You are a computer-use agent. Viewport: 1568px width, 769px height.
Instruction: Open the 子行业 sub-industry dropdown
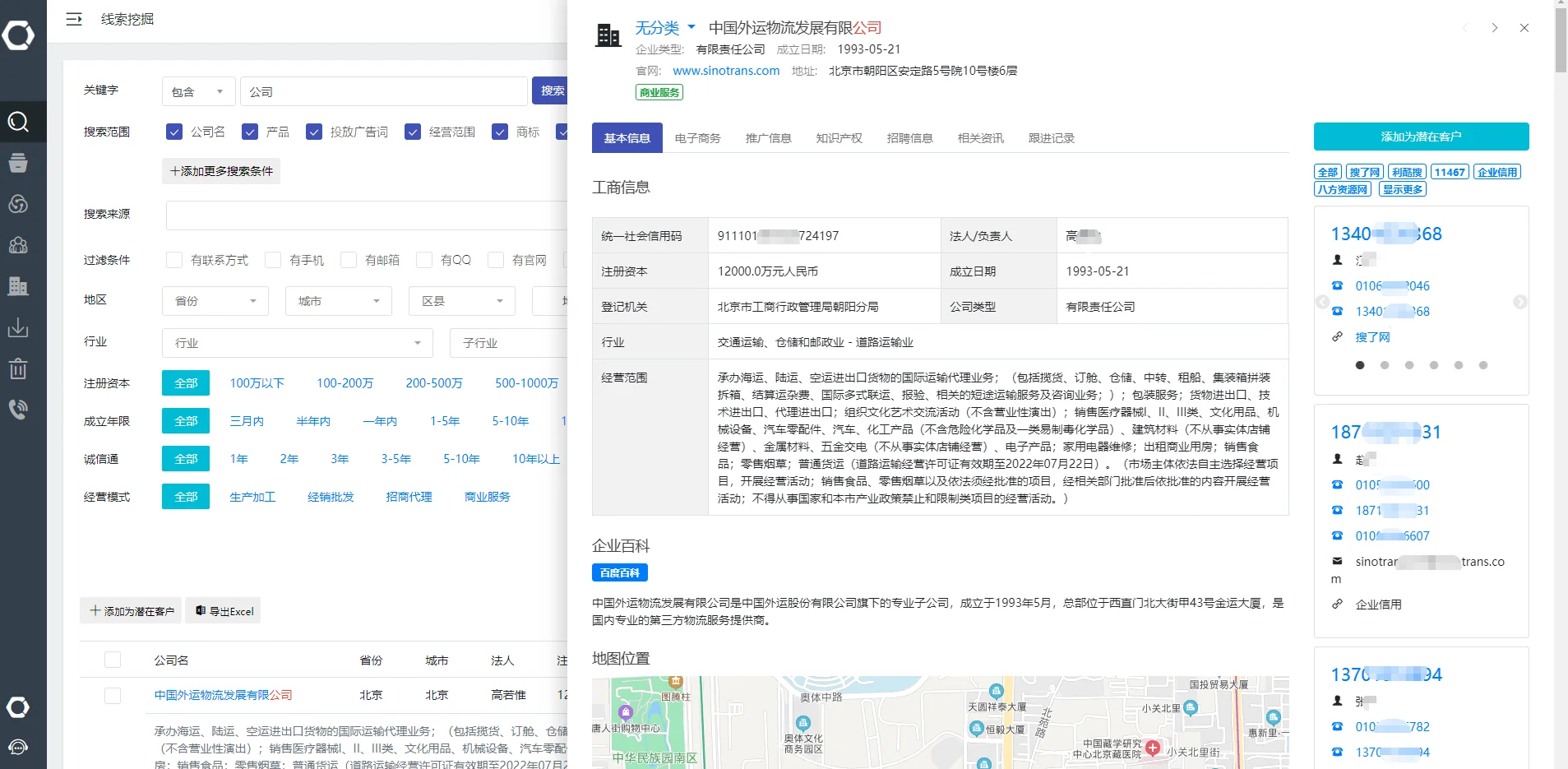[509, 342]
